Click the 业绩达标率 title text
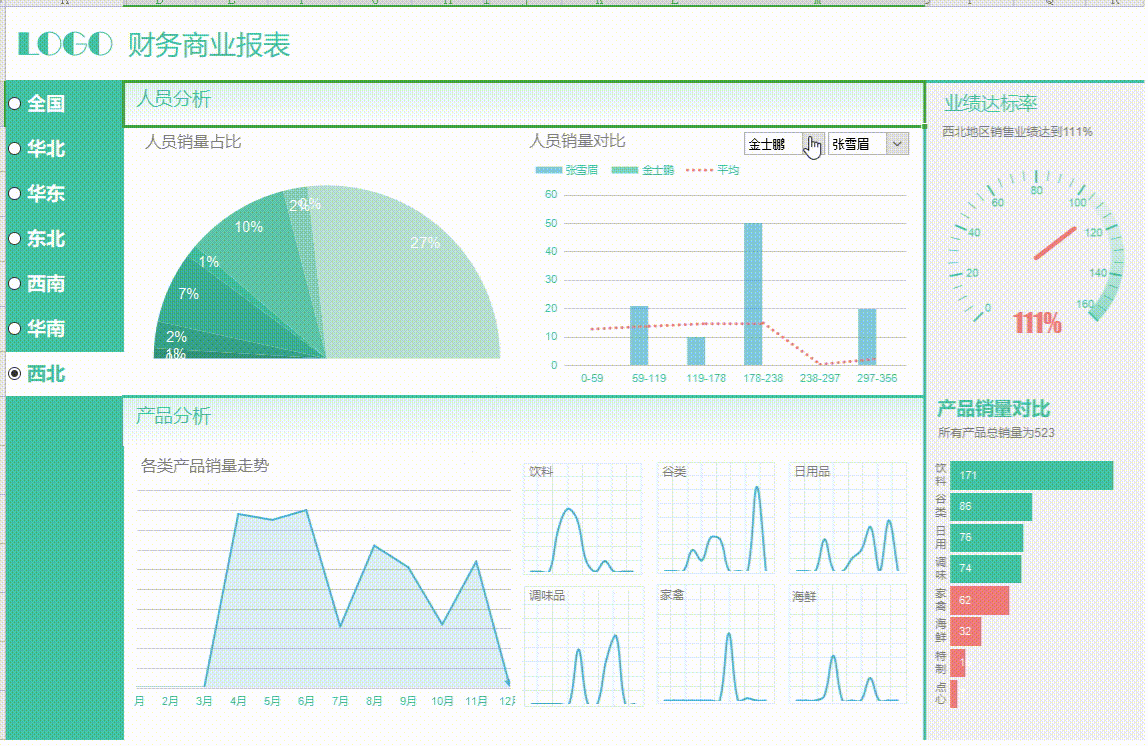The image size is (1148, 746). 990,103
